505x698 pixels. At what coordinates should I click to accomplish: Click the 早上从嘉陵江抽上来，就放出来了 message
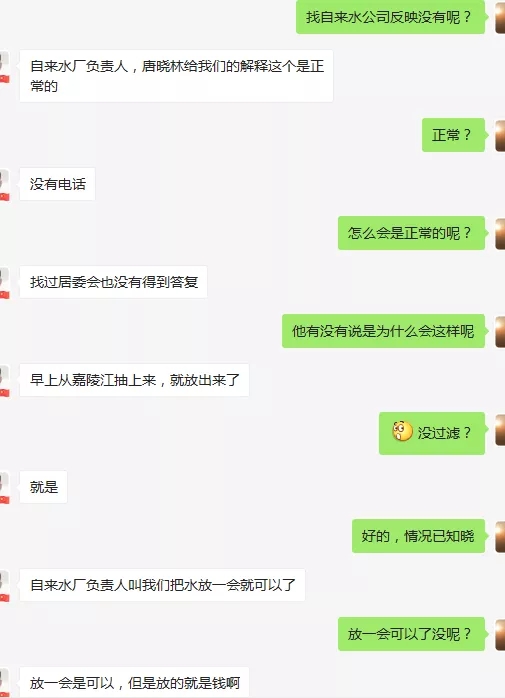point(134,380)
